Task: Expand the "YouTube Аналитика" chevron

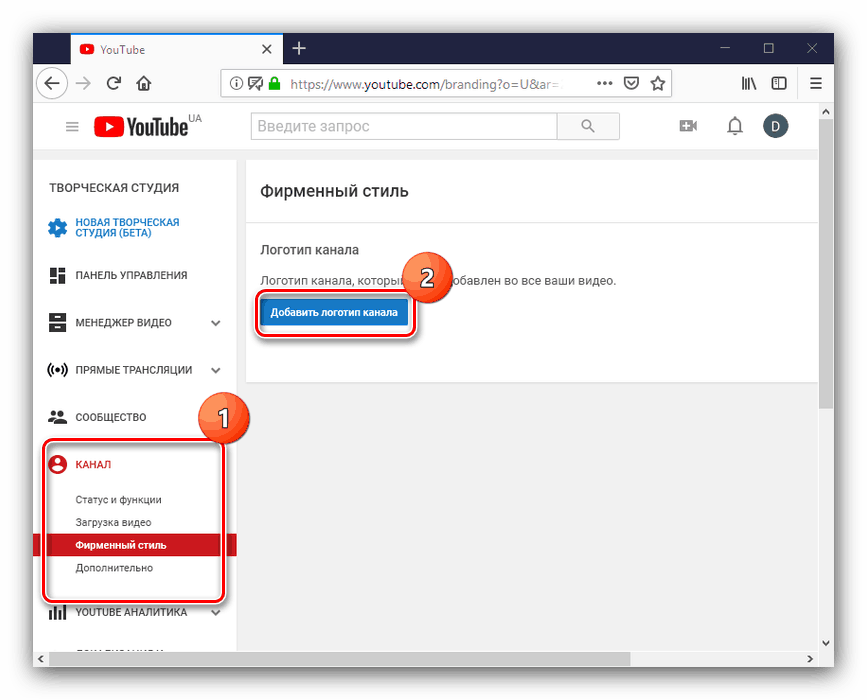Action: point(216,613)
